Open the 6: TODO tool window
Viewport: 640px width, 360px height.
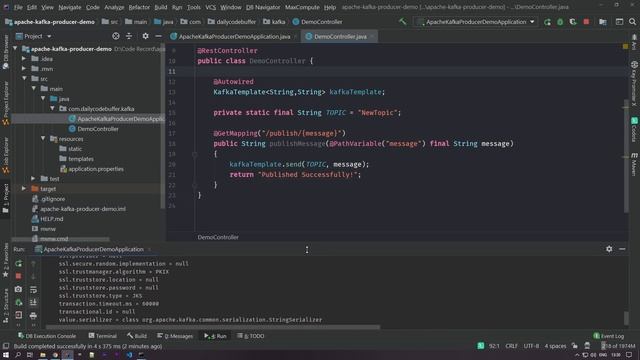tap(251, 336)
